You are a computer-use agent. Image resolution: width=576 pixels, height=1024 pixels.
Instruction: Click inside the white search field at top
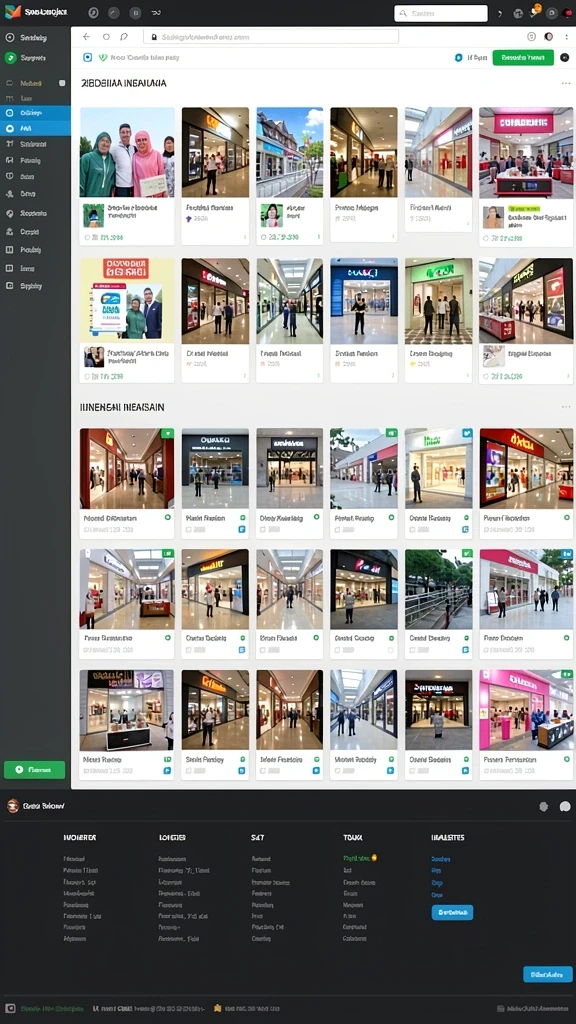441,13
